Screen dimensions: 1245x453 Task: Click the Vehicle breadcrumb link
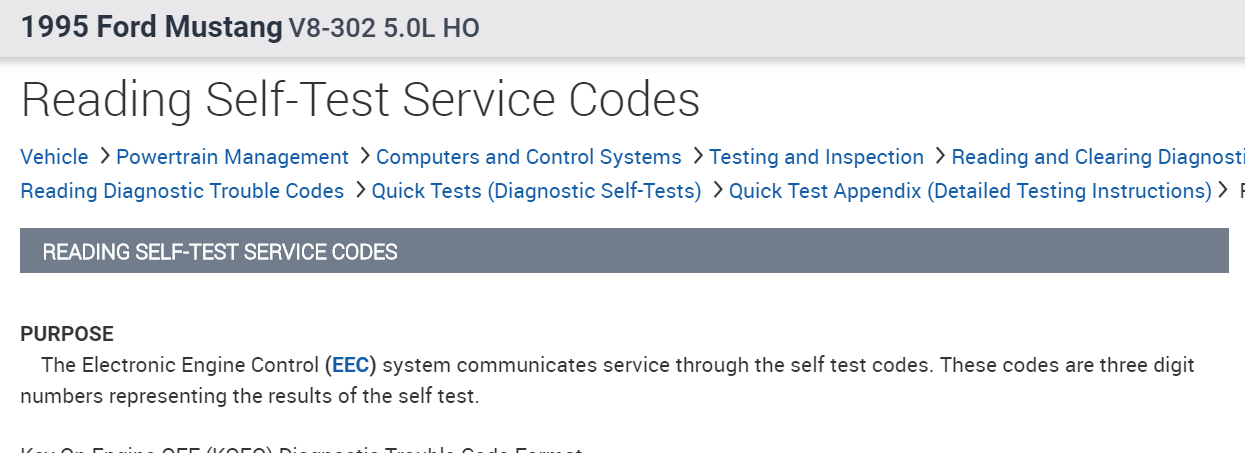tap(54, 157)
